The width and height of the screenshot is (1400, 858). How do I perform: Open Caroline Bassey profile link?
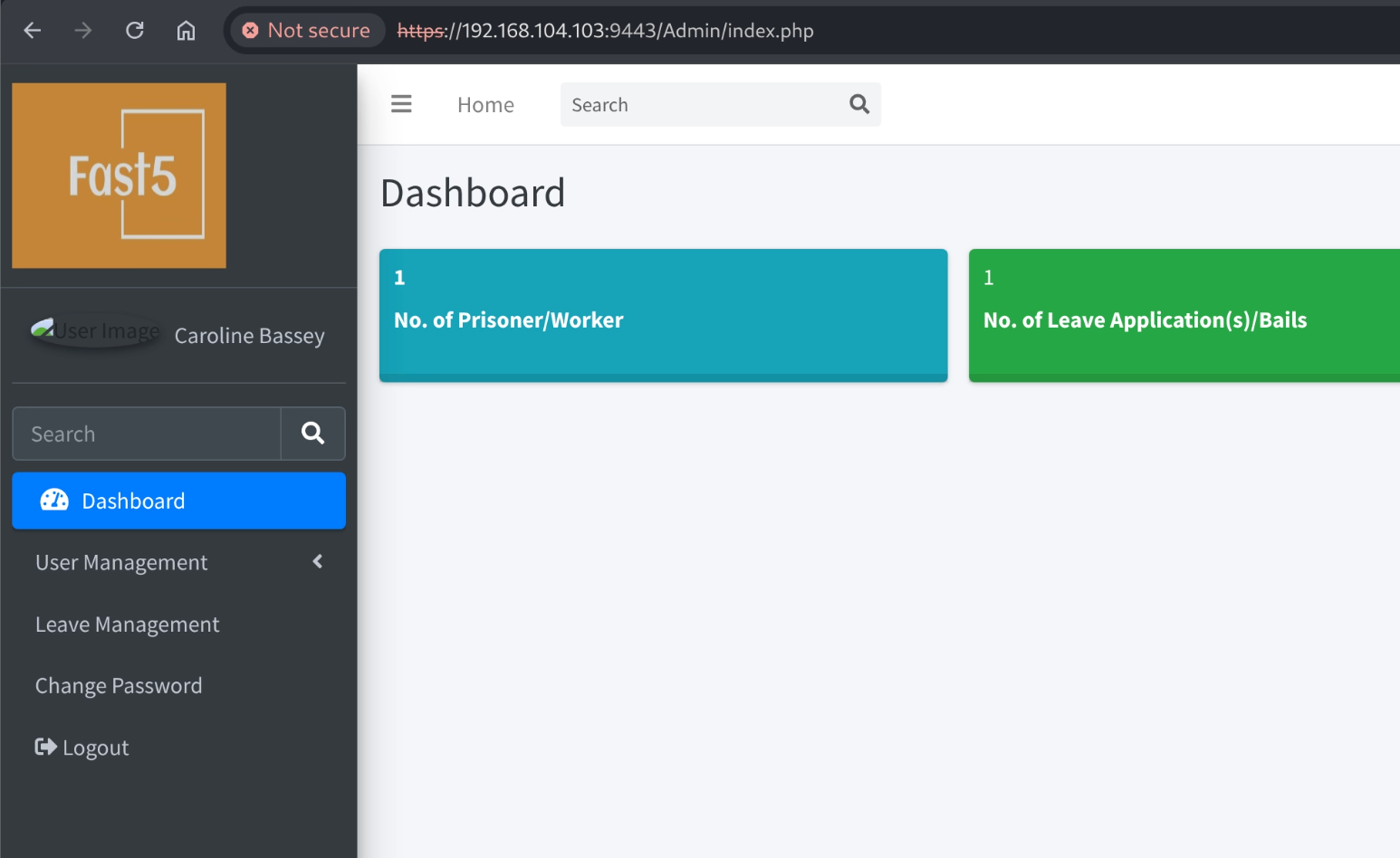[x=249, y=336]
